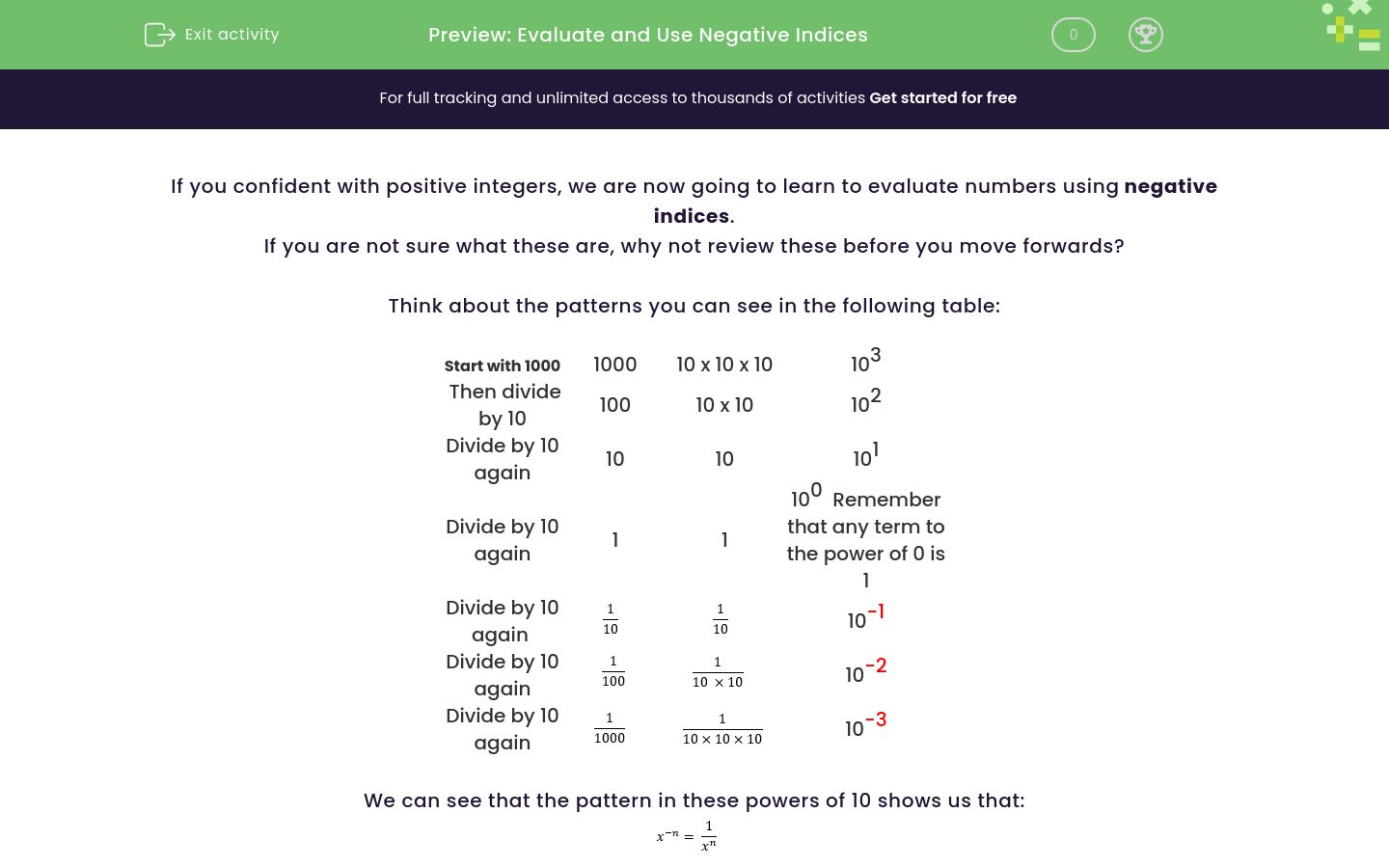Click the fraction 1/10x10 value
Viewport: 1389px width, 868px height.
[x=718, y=671]
